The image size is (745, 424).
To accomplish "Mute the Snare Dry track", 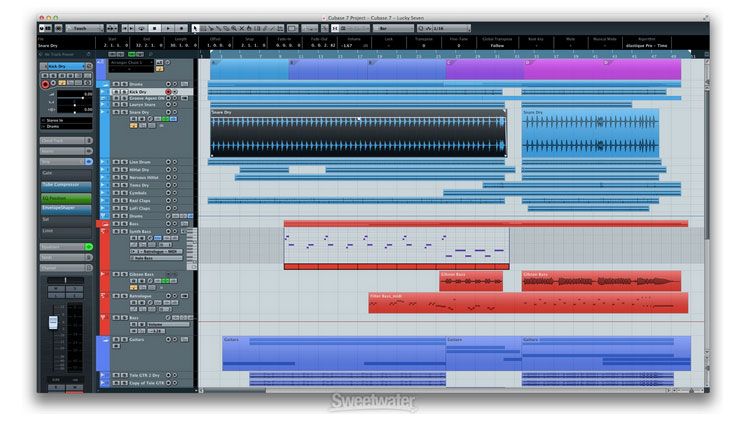I will pyautogui.click(x=116, y=112).
